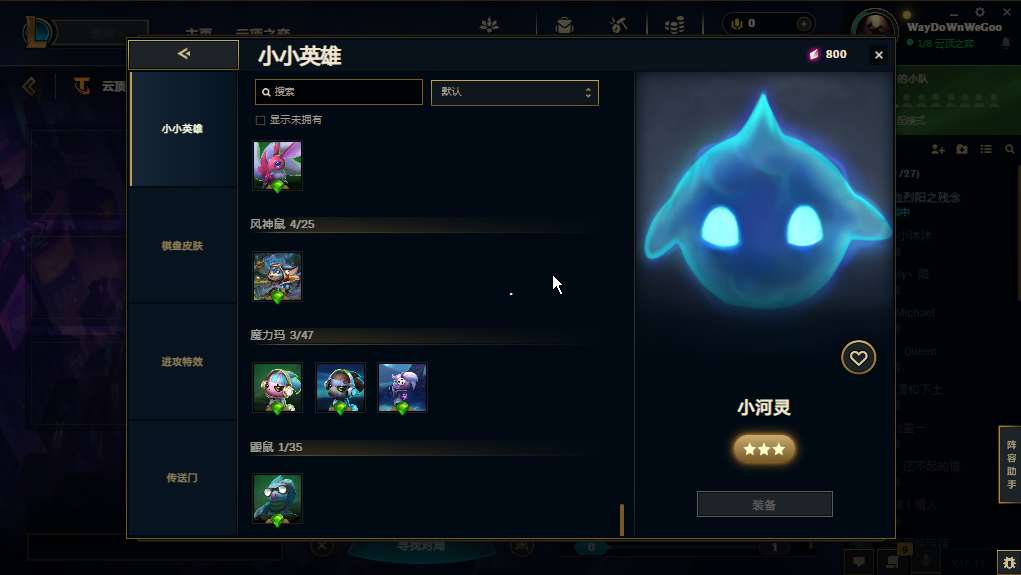The height and width of the screenshot is (575, 1021).
Task: Open the loot backpack icon in top bar
Action: coord(564,25)
